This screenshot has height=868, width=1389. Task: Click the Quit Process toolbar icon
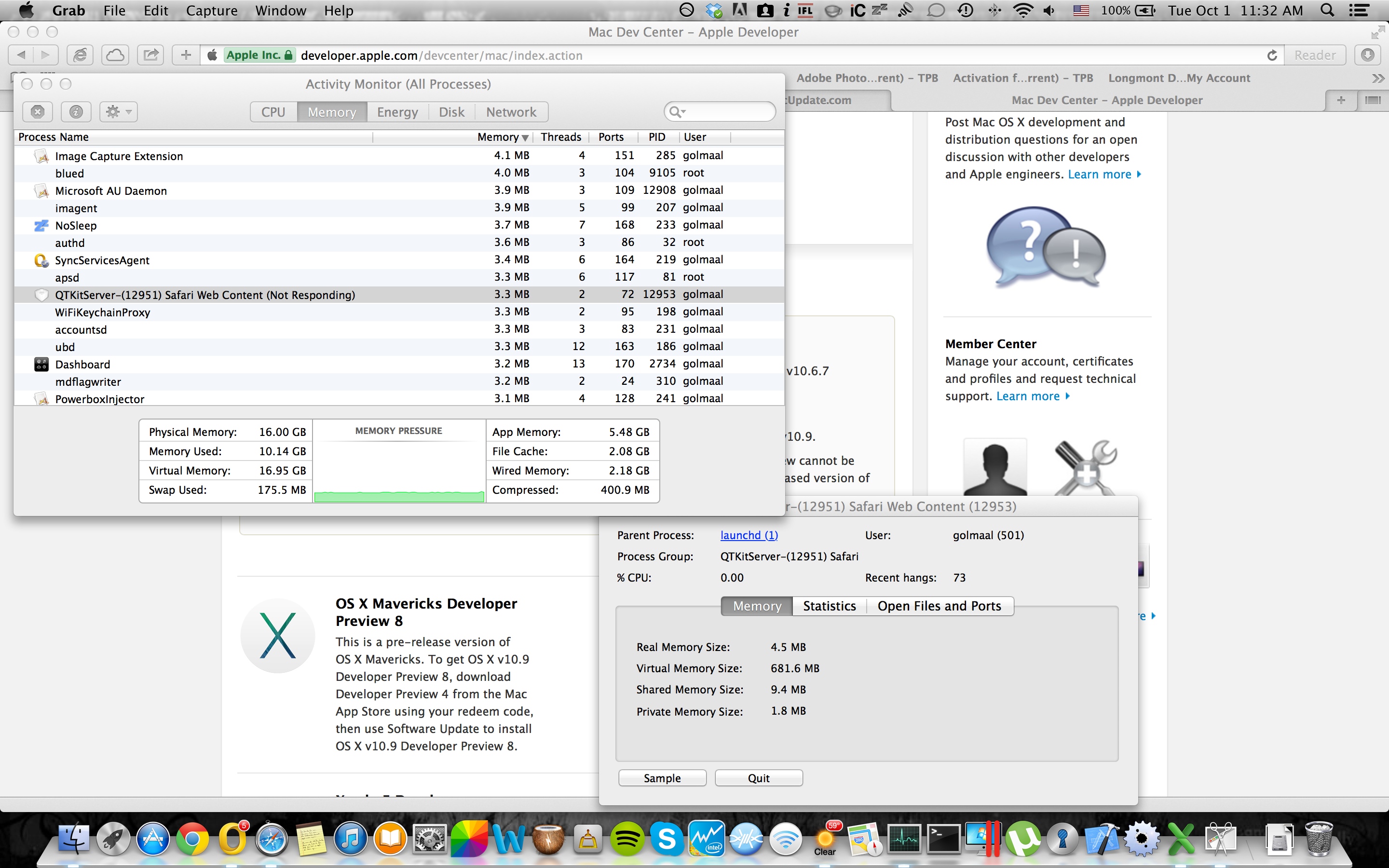point(37,111)
